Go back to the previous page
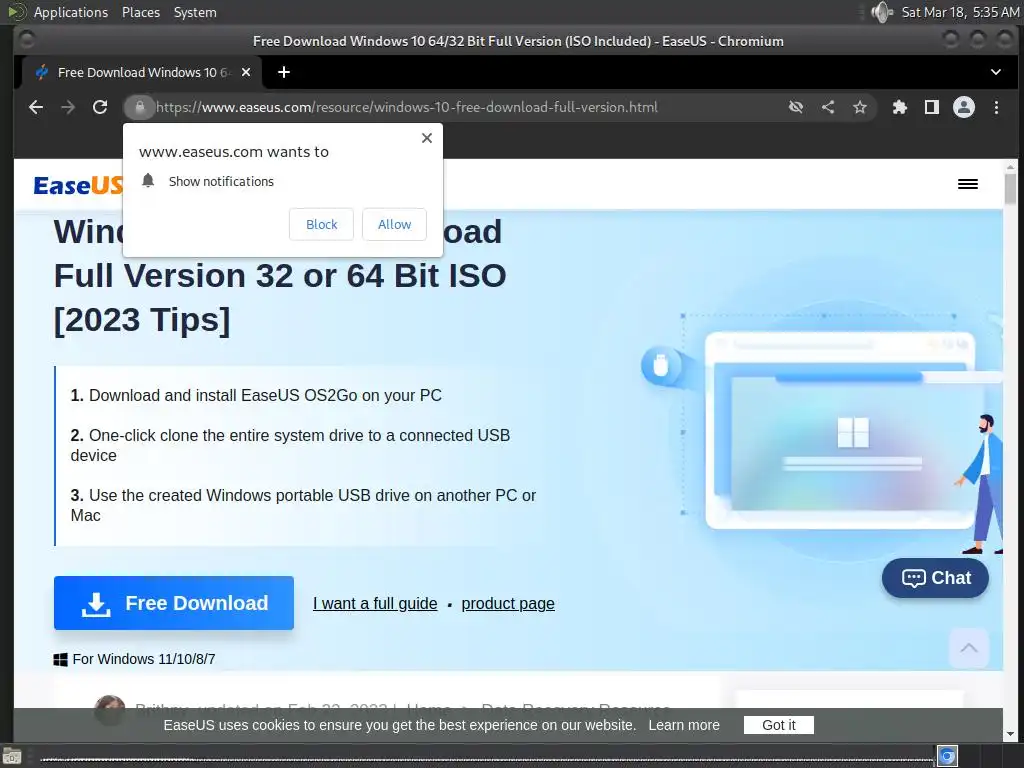Viewport: 1024px width, 768px height. [x=36, y=107]
